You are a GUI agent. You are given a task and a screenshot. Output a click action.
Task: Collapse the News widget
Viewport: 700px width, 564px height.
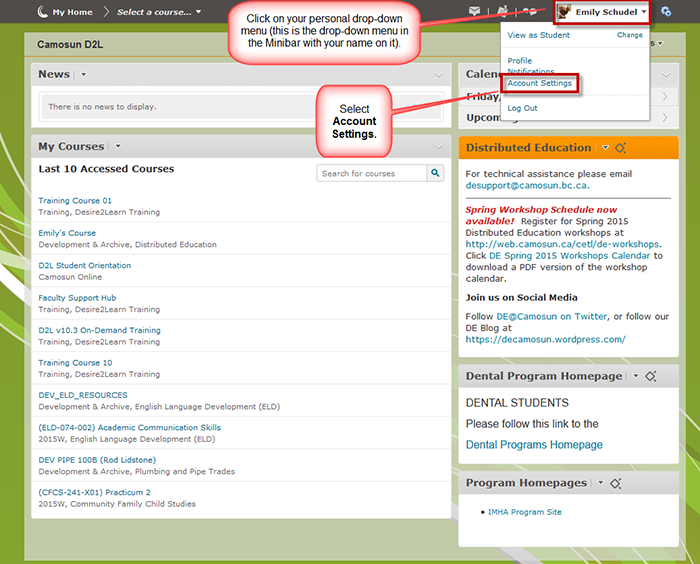[x=439, y=75]
